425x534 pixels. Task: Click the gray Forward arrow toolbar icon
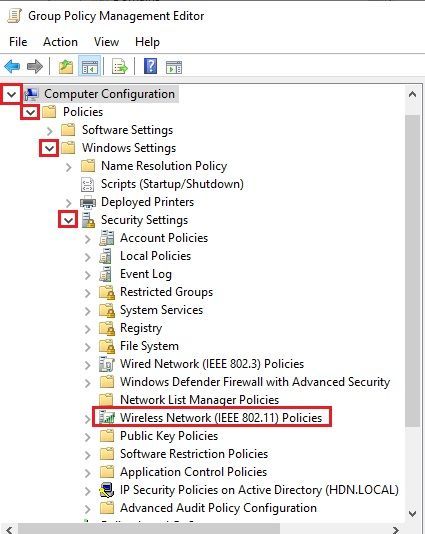point(35,66)
